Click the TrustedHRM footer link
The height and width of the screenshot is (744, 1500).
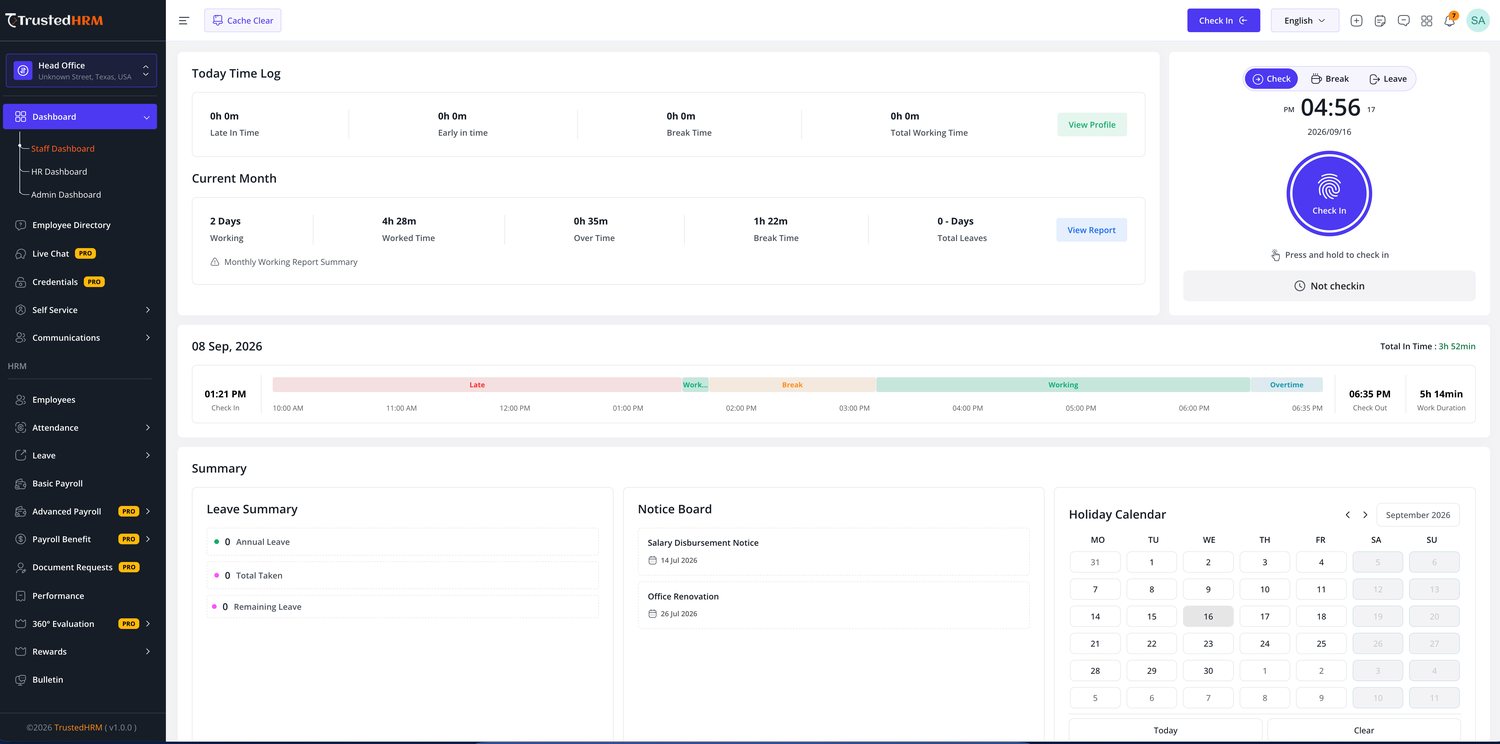78,728
